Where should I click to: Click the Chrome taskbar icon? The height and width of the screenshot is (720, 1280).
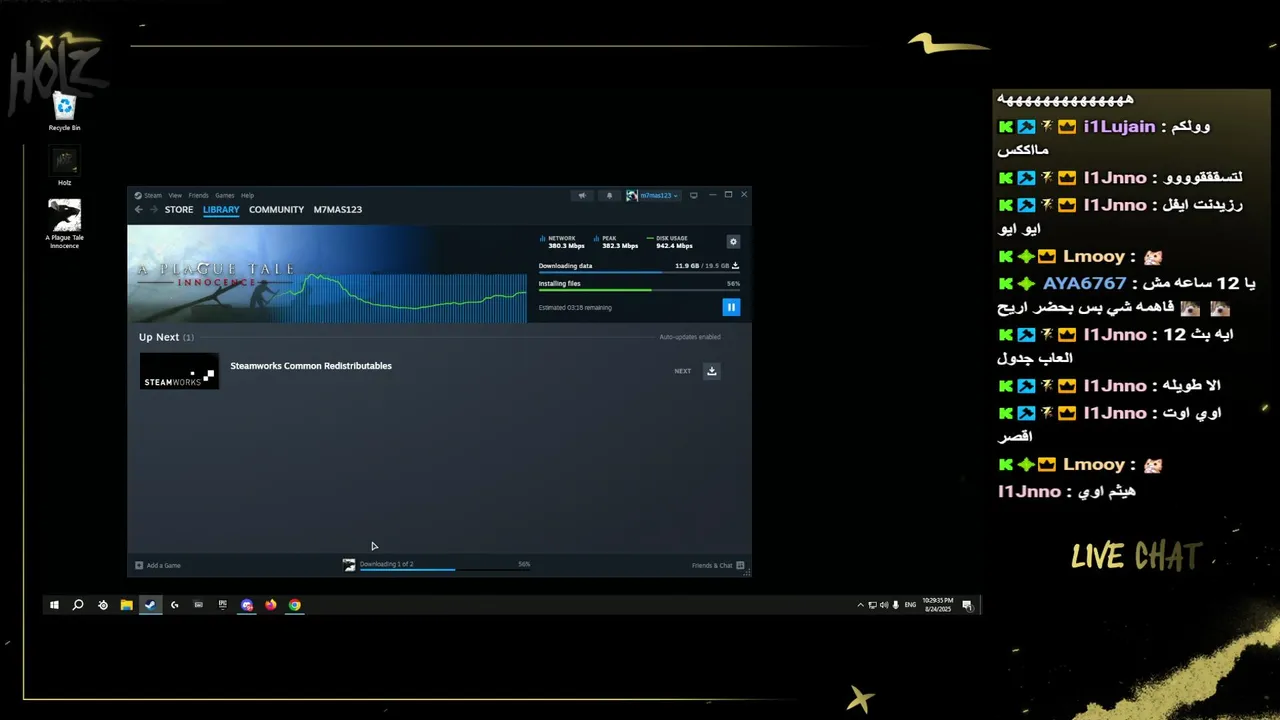[x=294, y=605]
